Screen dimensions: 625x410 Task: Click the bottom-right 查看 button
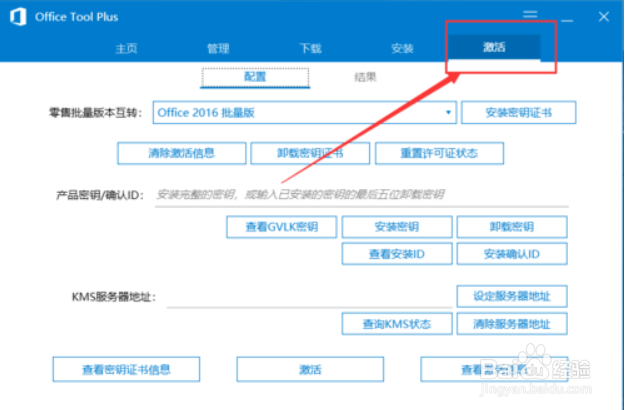pyautogui.click(x=494, y=369)
